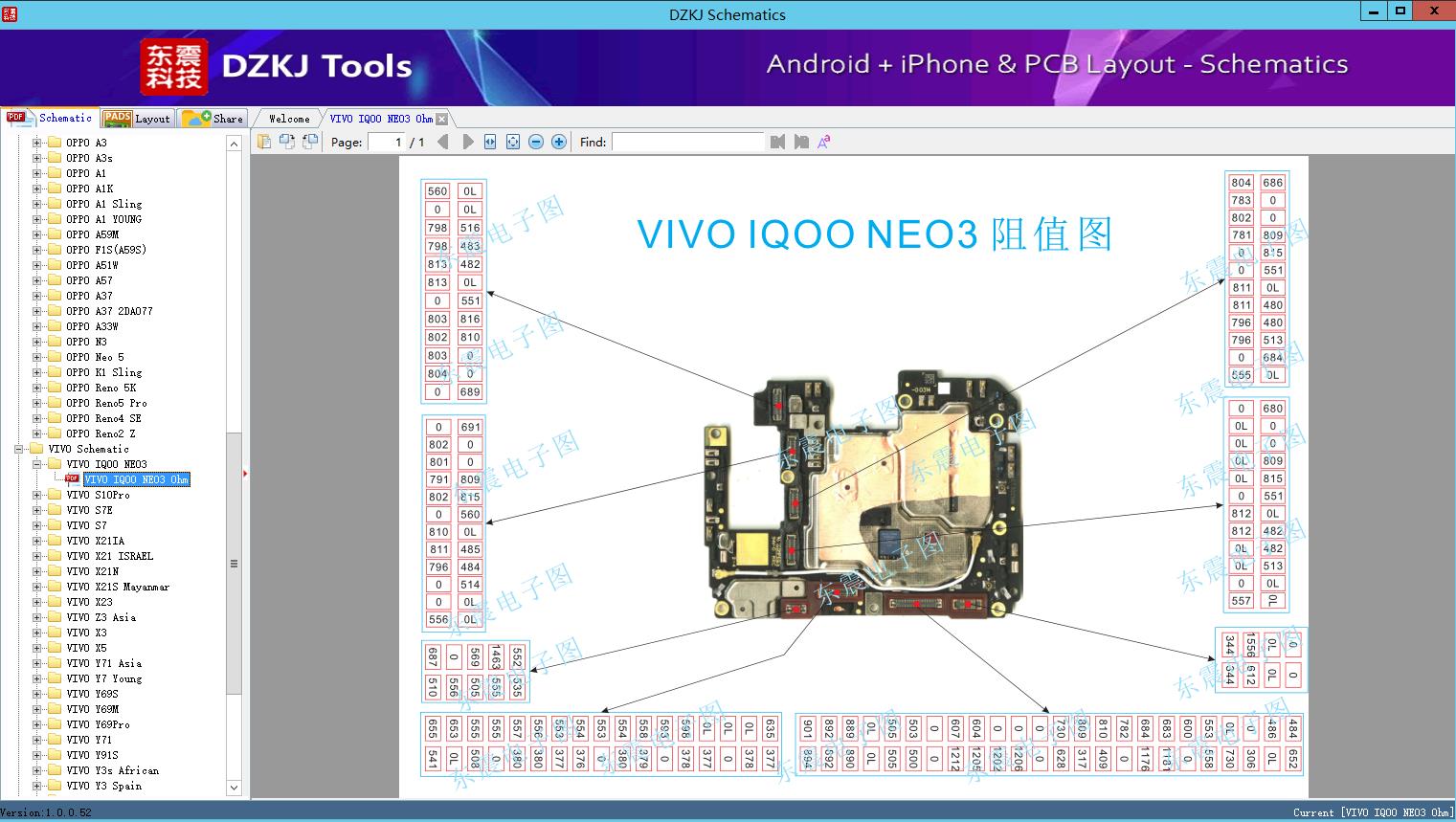Click the OPPO A1 YOUNG folder icon
1456x822 pixels.
(x=55, y=219)
